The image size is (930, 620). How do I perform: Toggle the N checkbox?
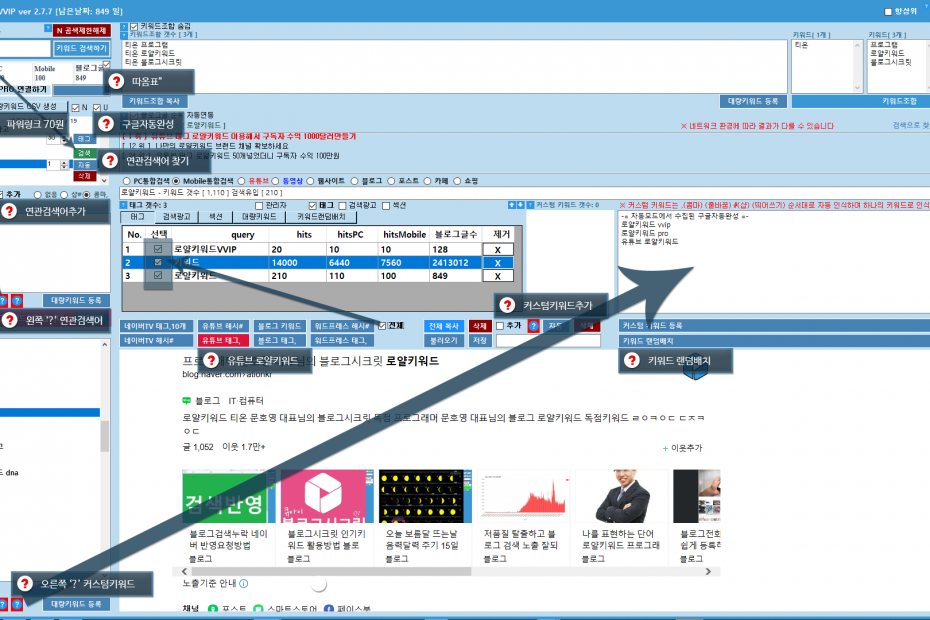75,108
